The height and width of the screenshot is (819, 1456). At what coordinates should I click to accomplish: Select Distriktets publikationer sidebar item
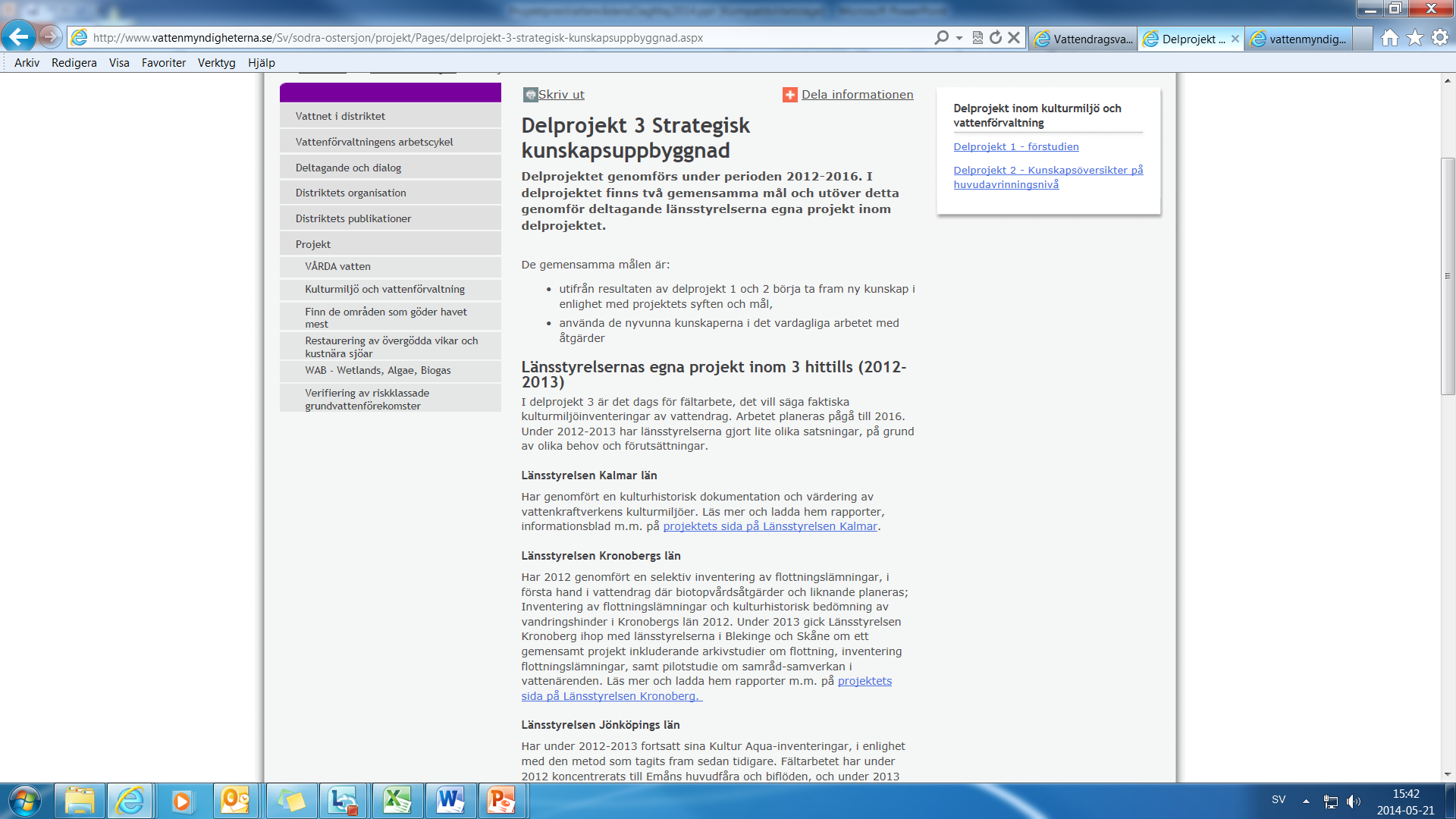coord(391,218)
